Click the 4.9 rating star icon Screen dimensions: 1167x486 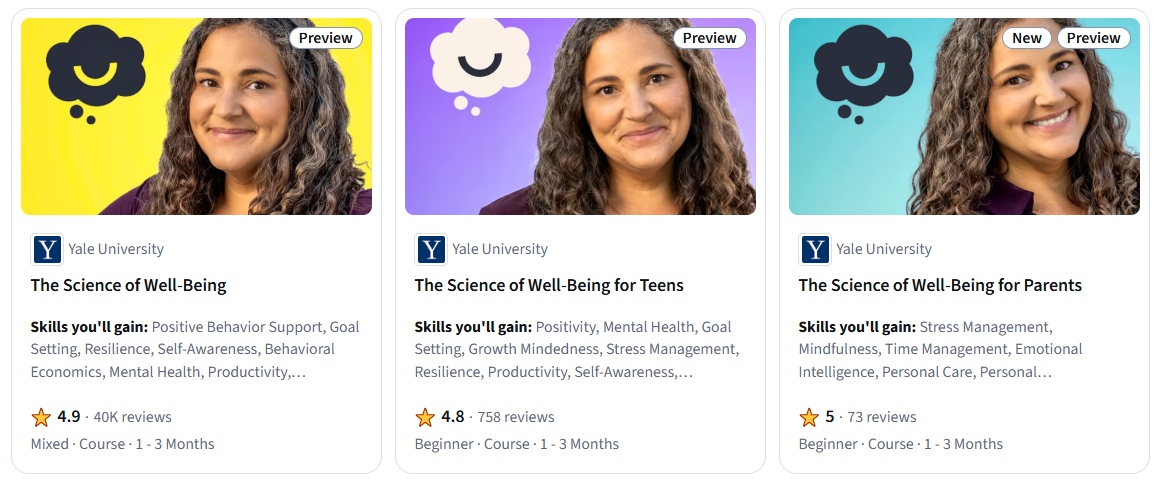[41, 417]
